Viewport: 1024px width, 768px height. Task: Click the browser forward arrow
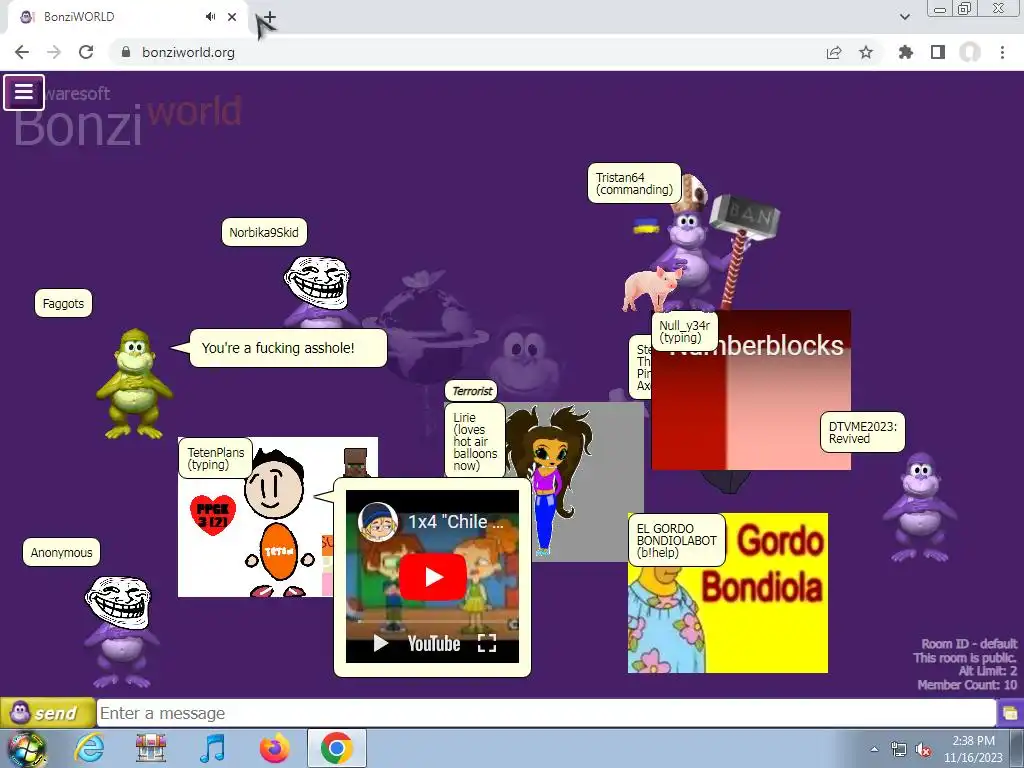(54, 52)
